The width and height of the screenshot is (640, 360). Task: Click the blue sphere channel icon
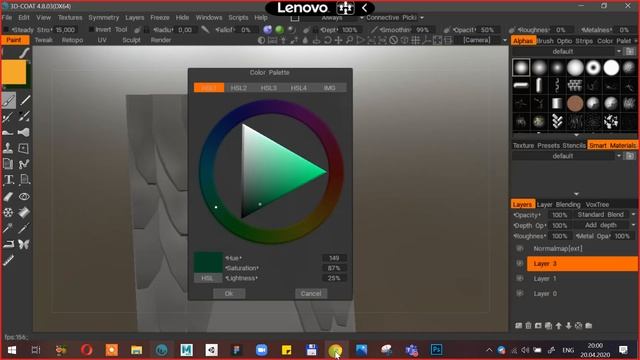click(x=268, y=29)
